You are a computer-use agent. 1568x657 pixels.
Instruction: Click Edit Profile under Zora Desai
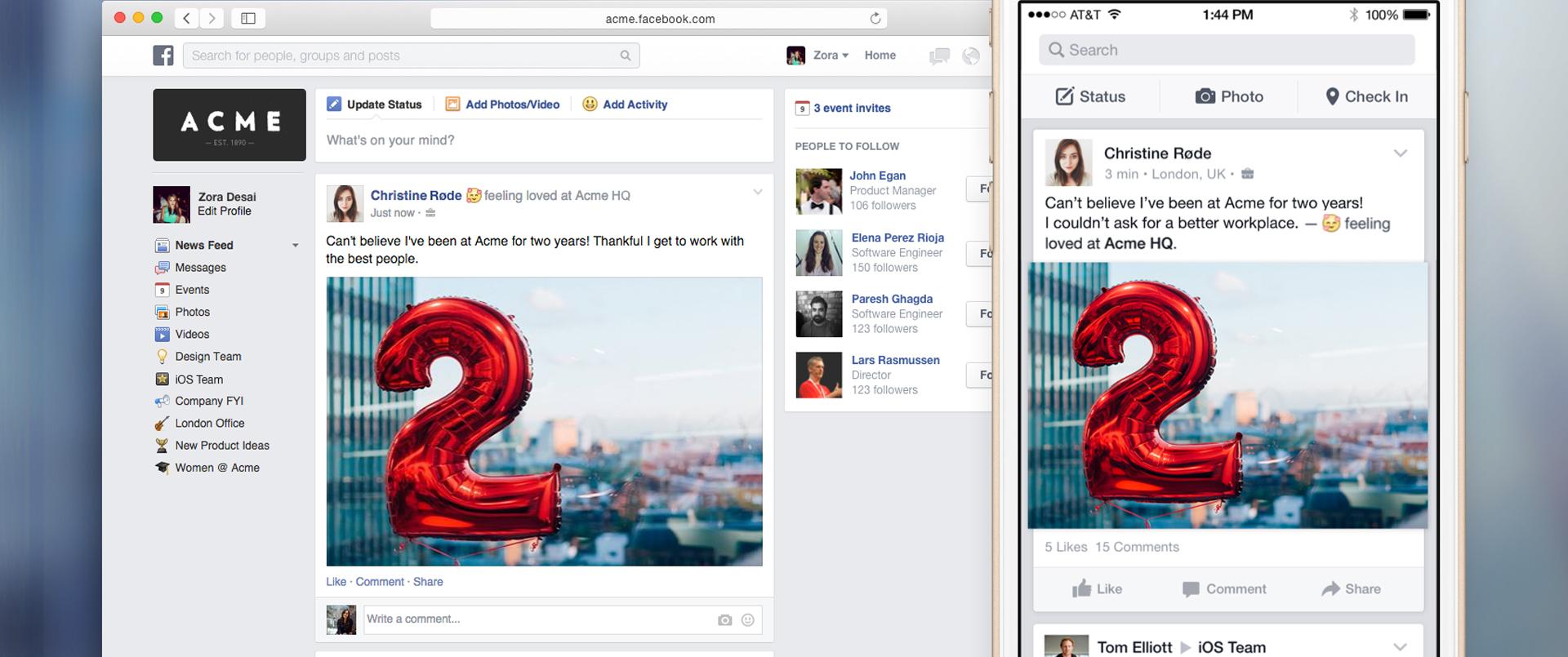pos(225,211)
